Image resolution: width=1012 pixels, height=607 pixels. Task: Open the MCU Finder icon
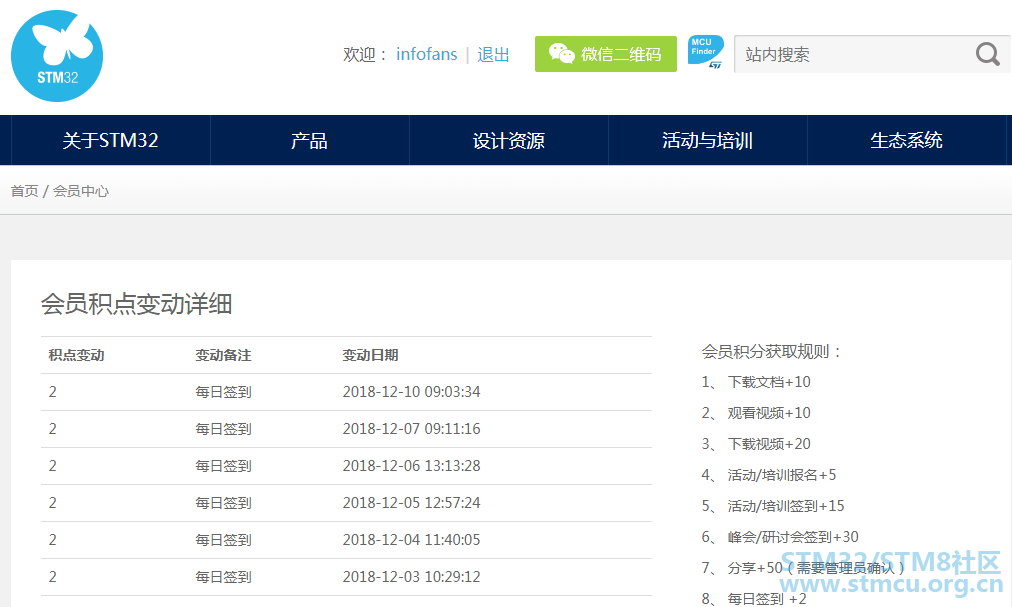coord(705,52)
